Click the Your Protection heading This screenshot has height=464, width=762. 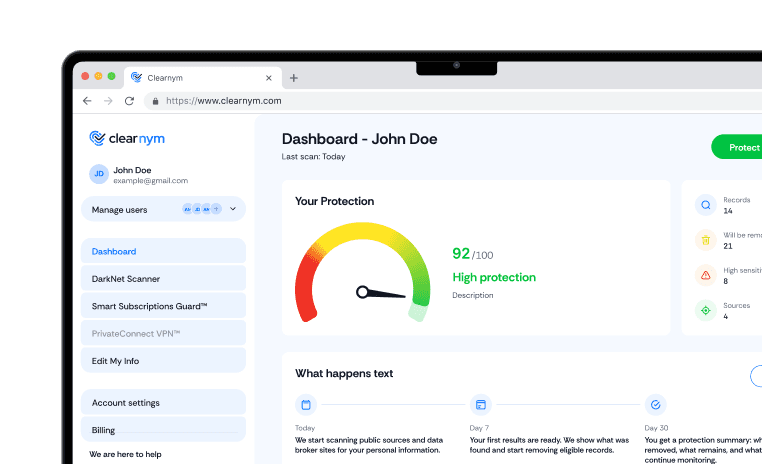click(x=334, y=201)
